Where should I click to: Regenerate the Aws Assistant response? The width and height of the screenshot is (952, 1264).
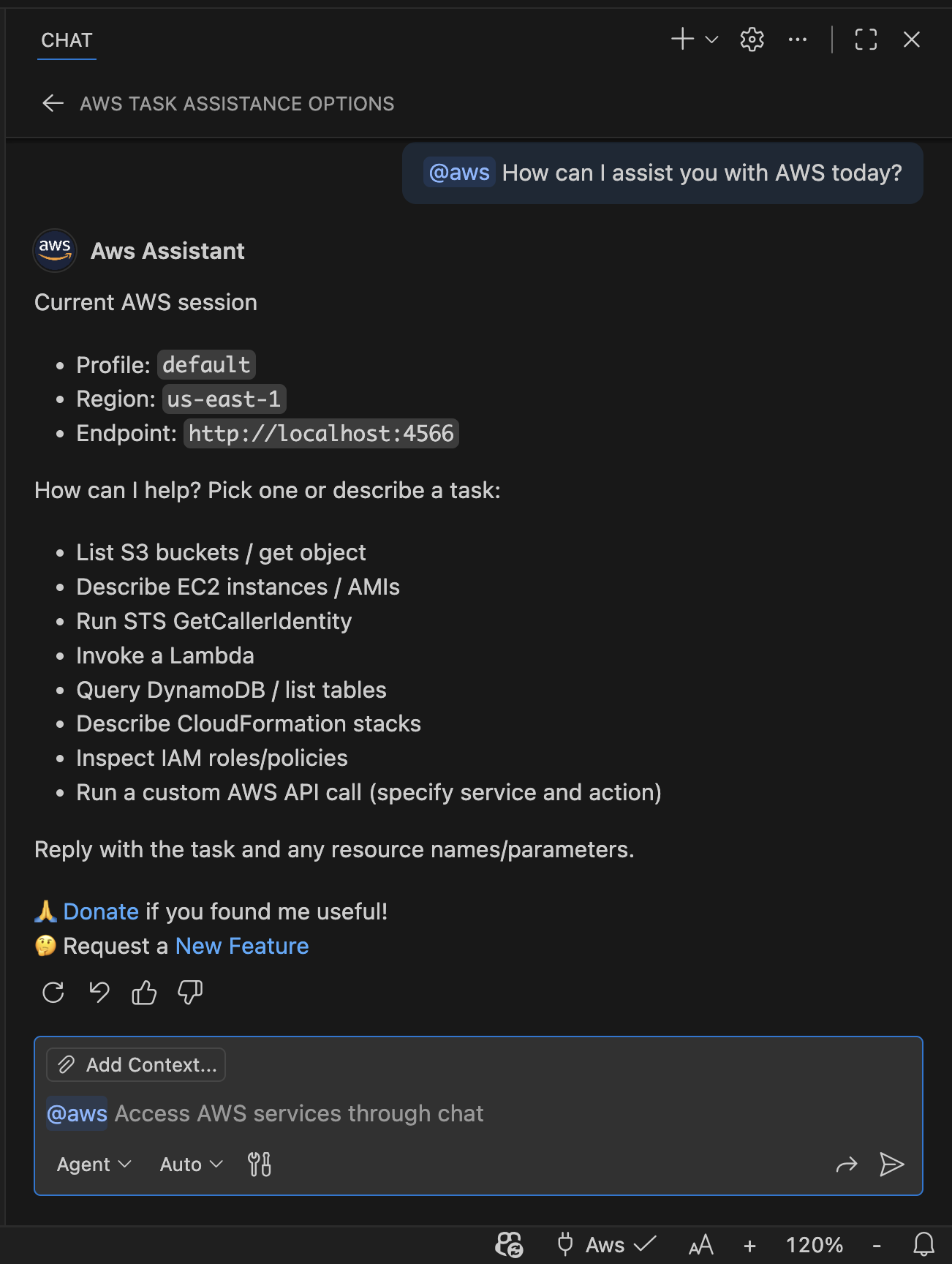tap(52, 993)
